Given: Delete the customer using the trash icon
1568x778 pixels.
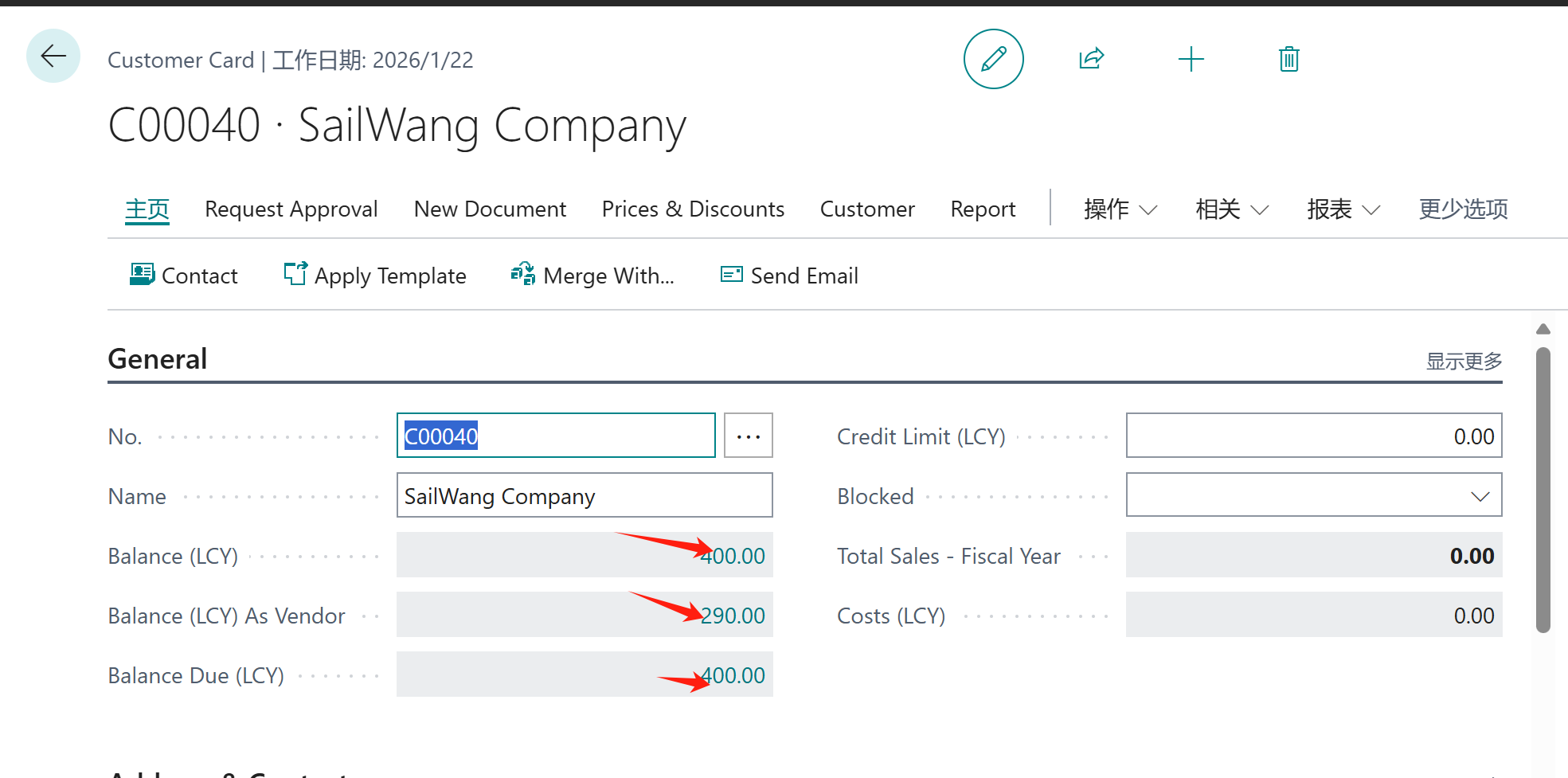Looking at the screenshot, I should [x=1288, y=58].
